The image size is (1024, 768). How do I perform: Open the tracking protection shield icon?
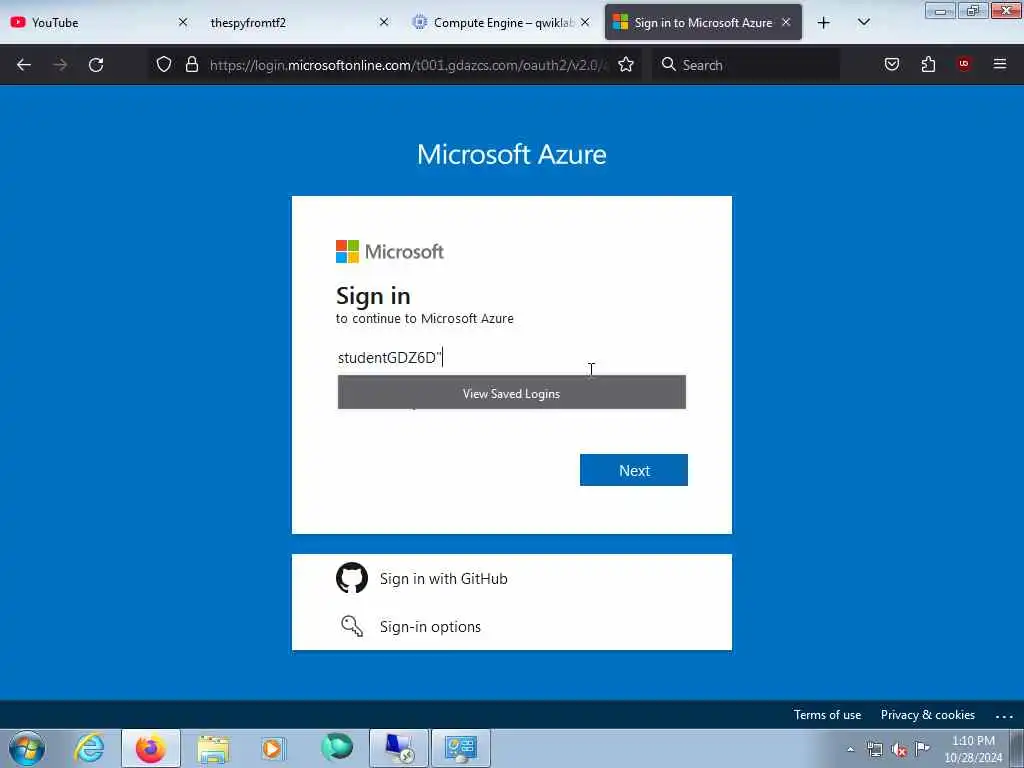pos(164,64)
